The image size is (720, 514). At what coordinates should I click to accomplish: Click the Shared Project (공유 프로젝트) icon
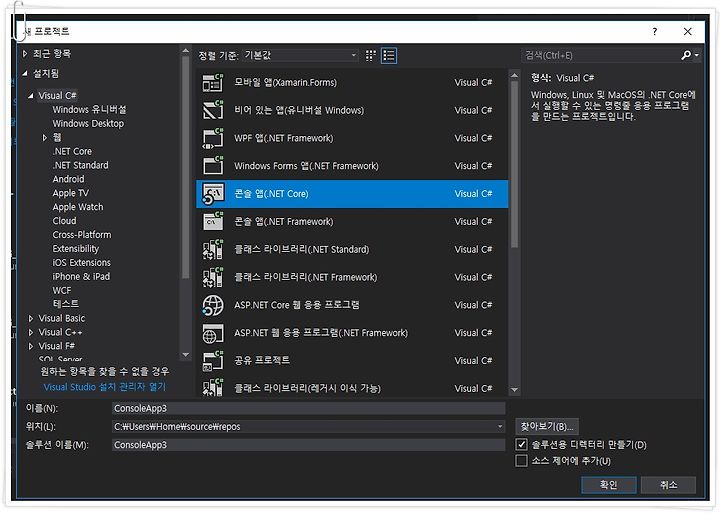(213, 361)
